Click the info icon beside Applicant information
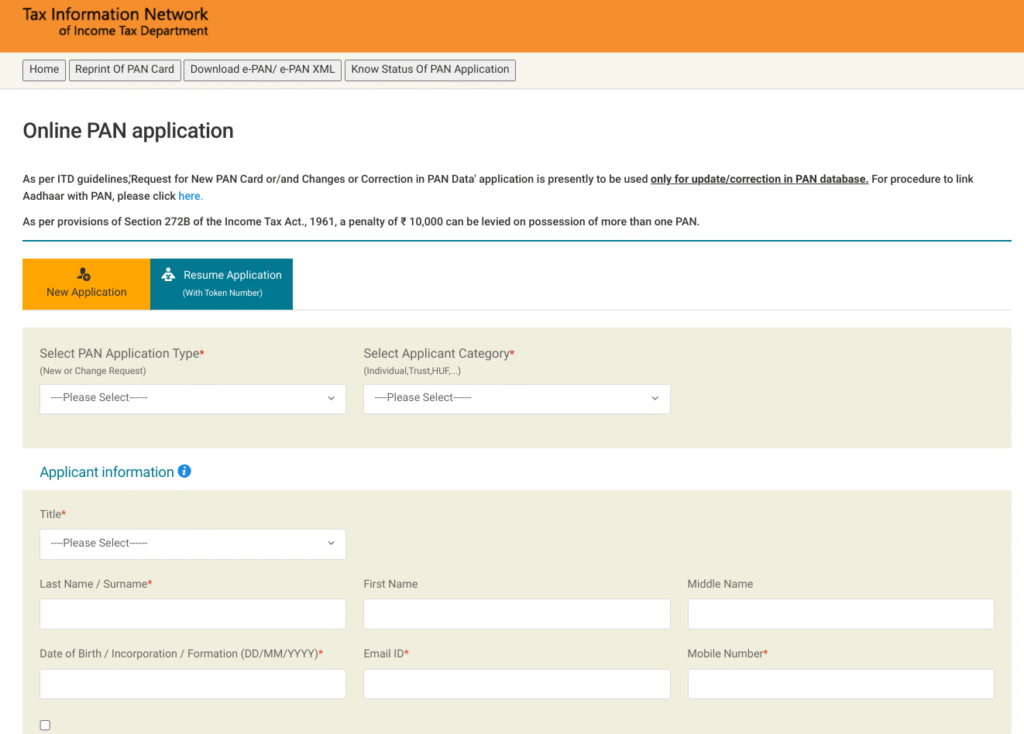Viewport: 1024px width, 734px height. click(x=184, y=471)
